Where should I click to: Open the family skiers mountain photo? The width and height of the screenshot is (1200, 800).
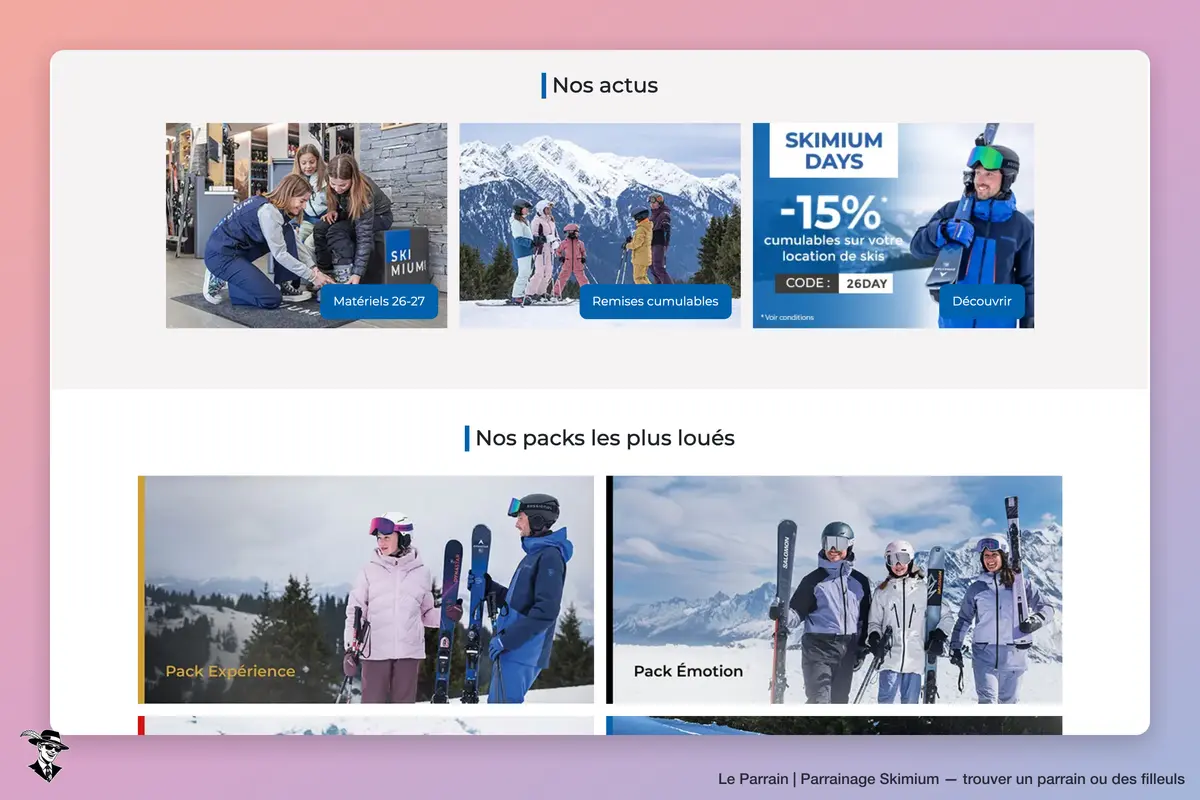click(600, 225)
